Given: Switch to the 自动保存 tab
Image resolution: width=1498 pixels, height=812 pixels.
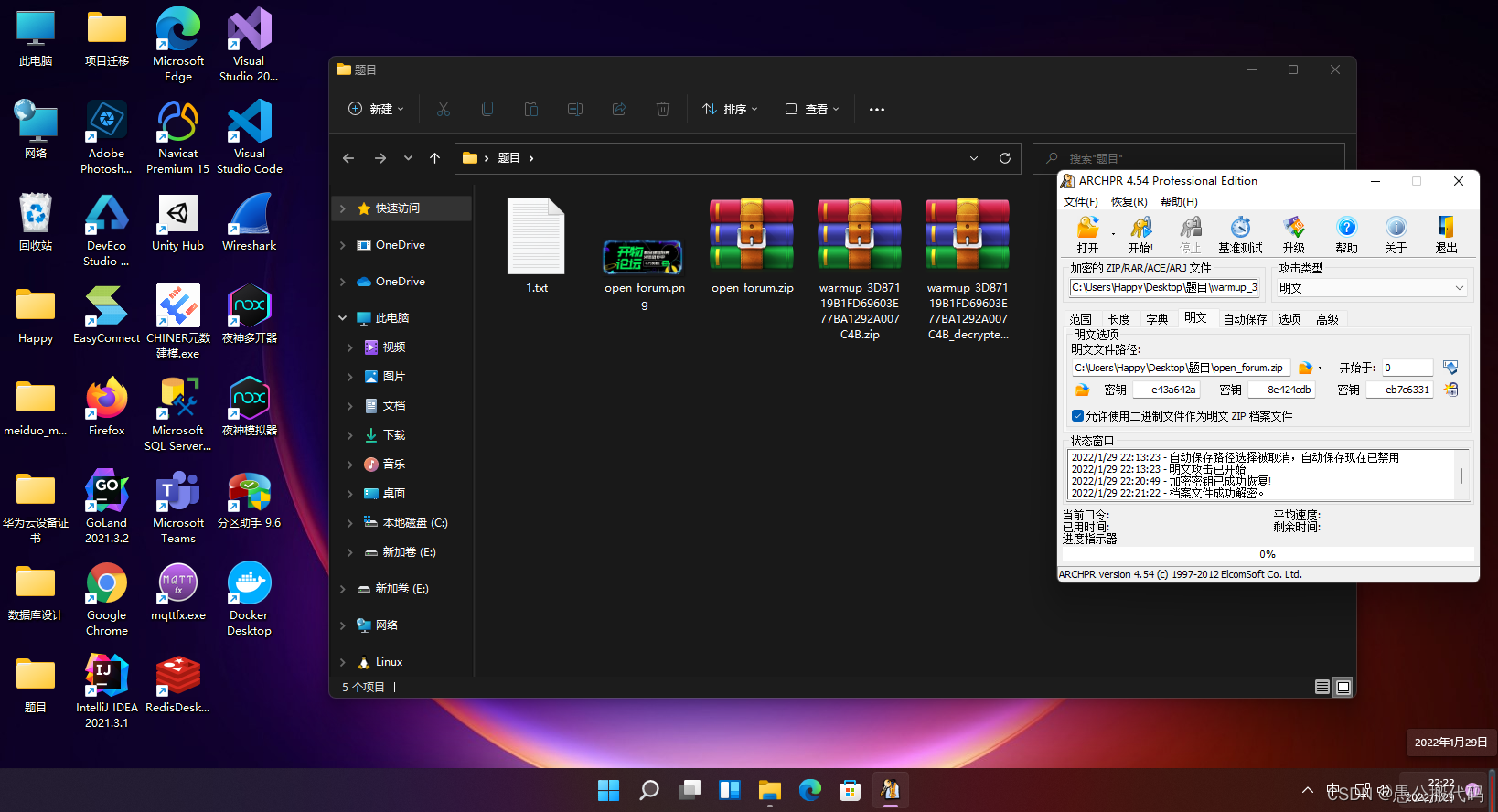Looking at the screenshot, I should [1245, 319].
